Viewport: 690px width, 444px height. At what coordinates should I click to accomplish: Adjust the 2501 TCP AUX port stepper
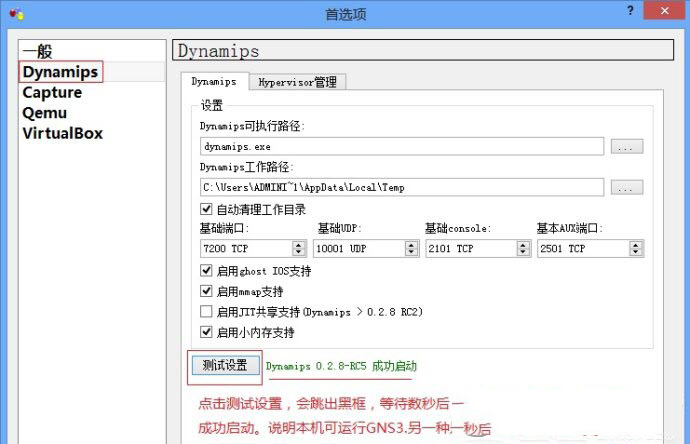[x=636, y=248]
